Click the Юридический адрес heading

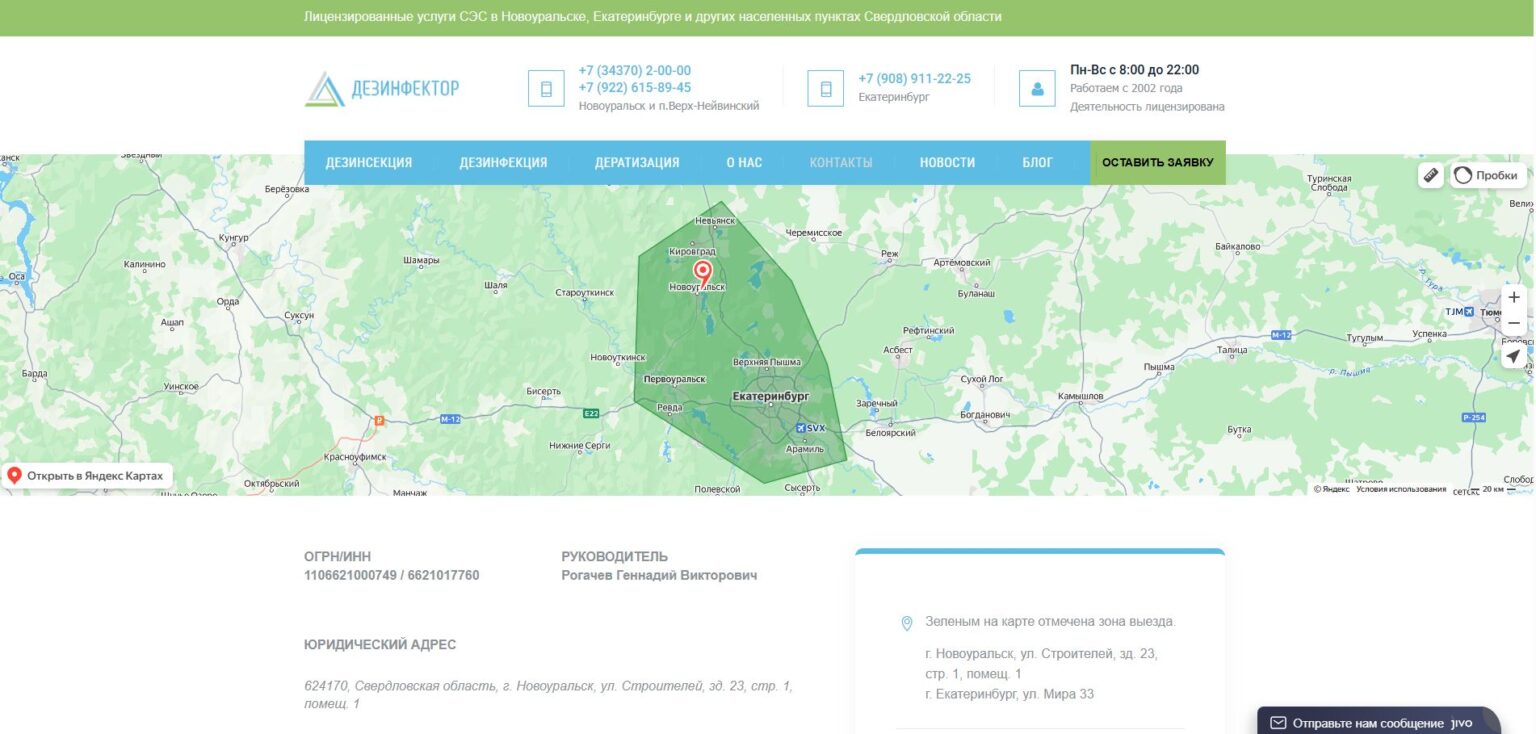tap(380, 645)
